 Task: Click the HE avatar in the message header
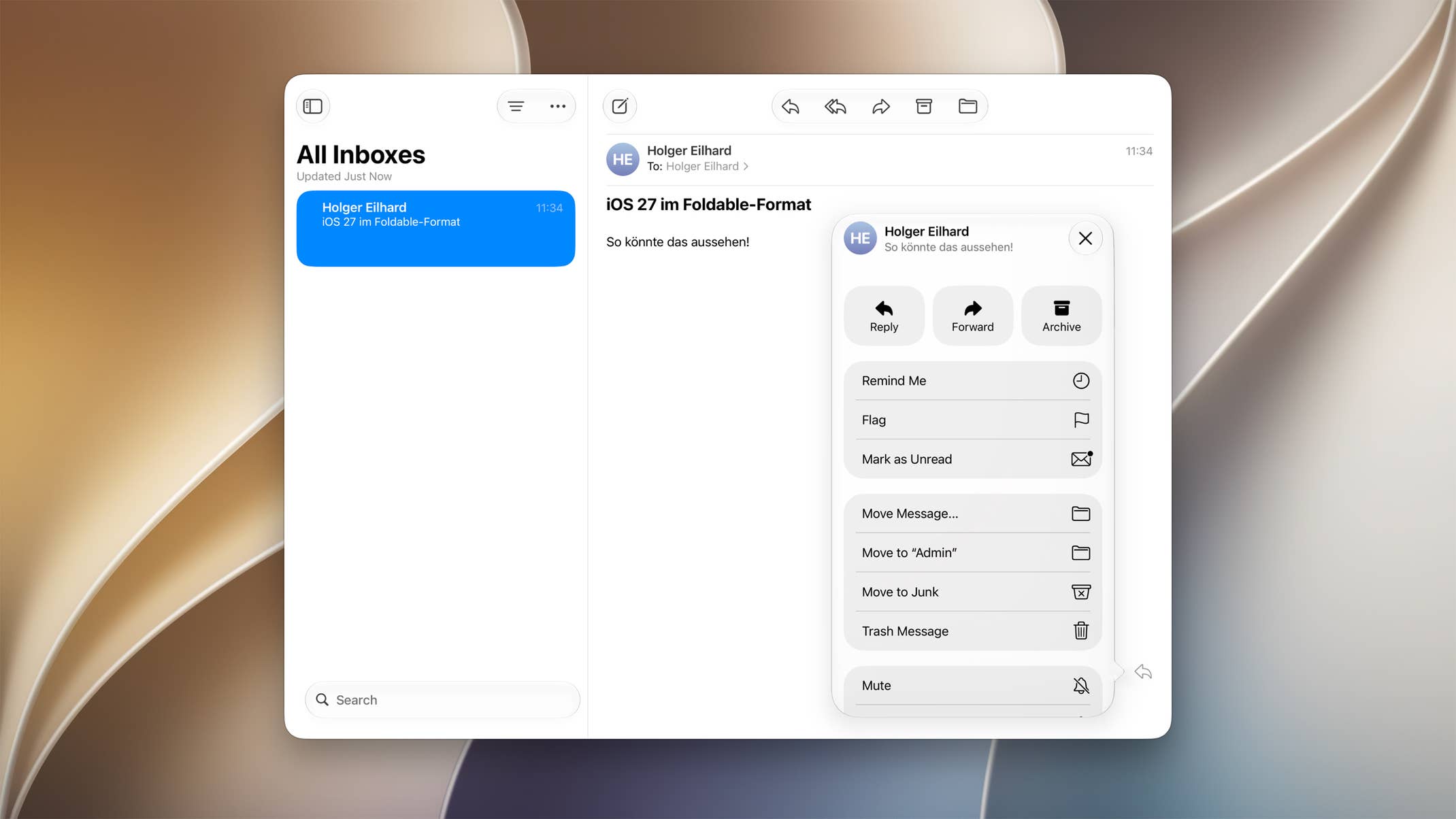tap(623, 159)
